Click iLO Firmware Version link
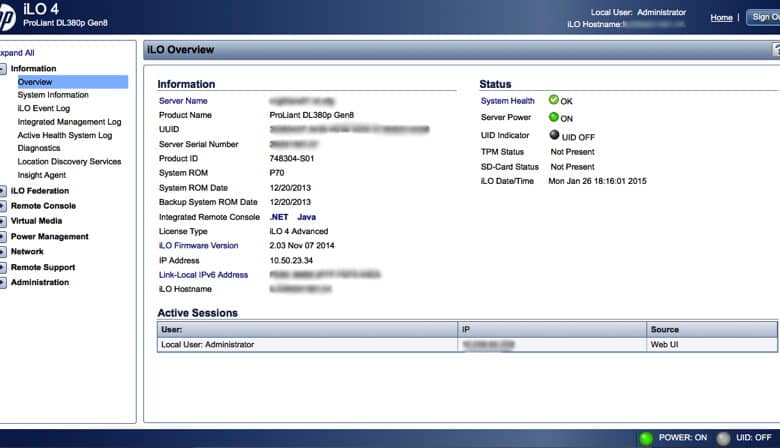The width and height of the screenshot is (780, 448). pos(198,245)
